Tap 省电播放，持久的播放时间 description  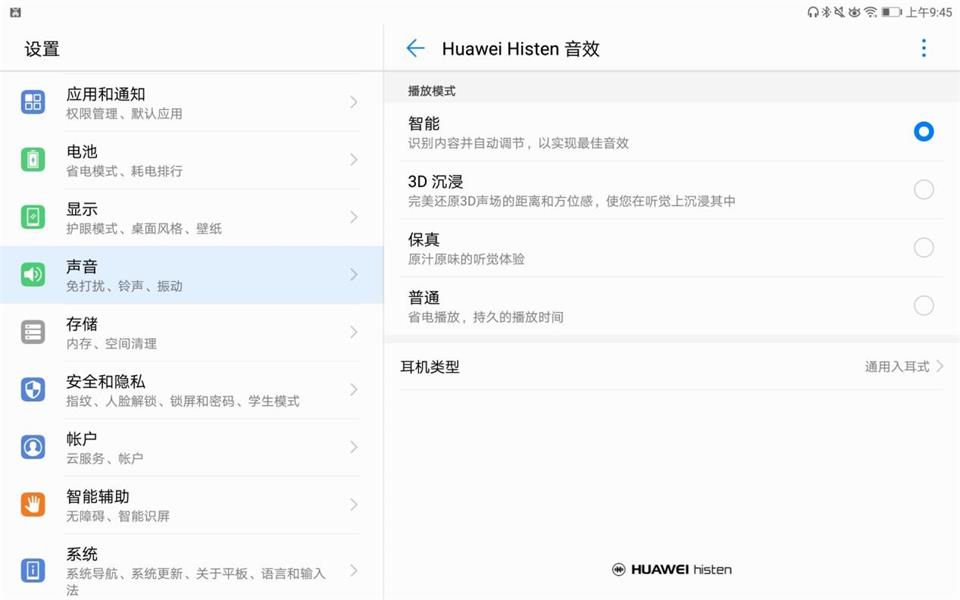click(486, 317)
